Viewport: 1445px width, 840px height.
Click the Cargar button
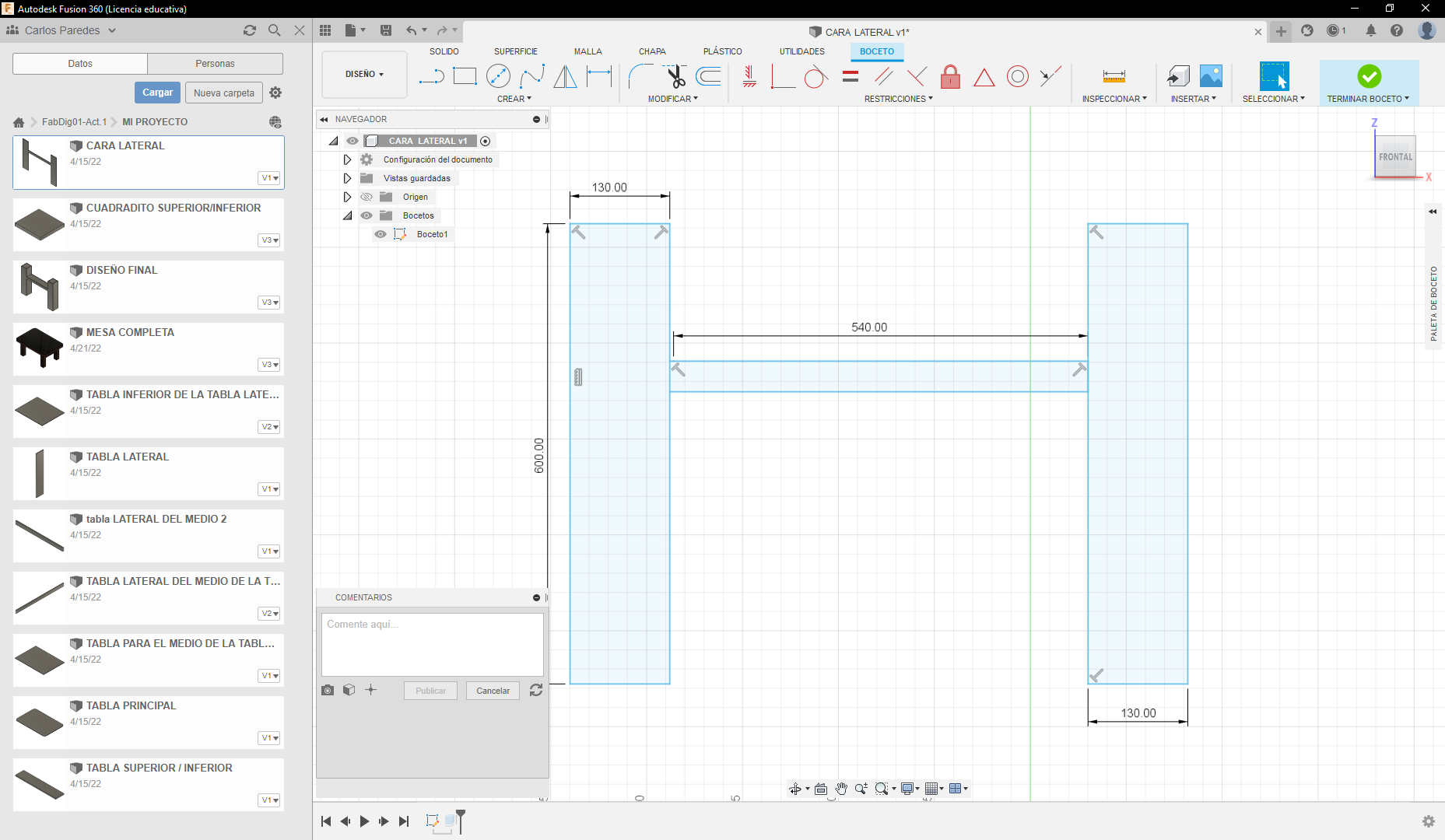coord(157,93)
